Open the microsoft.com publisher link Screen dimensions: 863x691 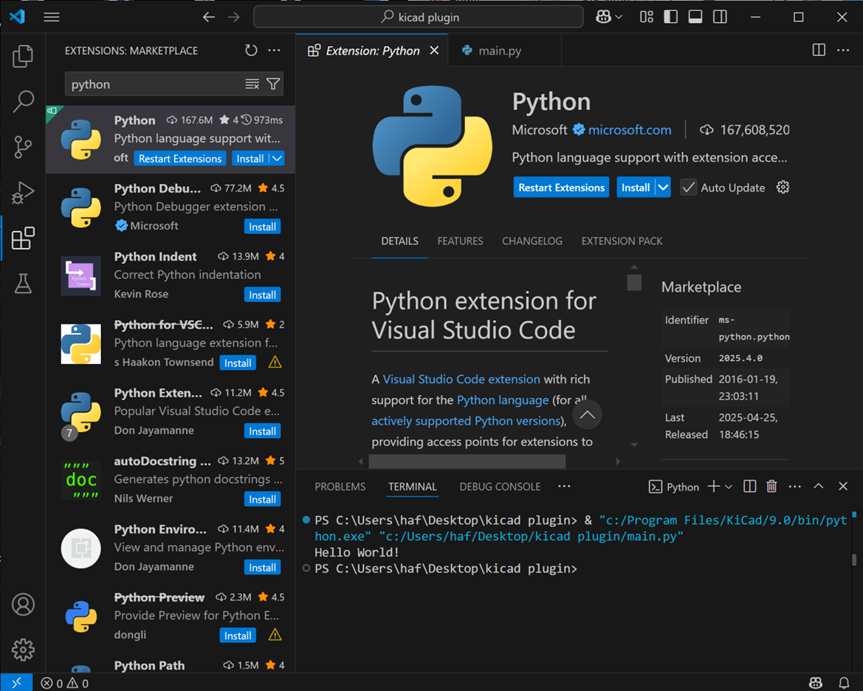630,130
